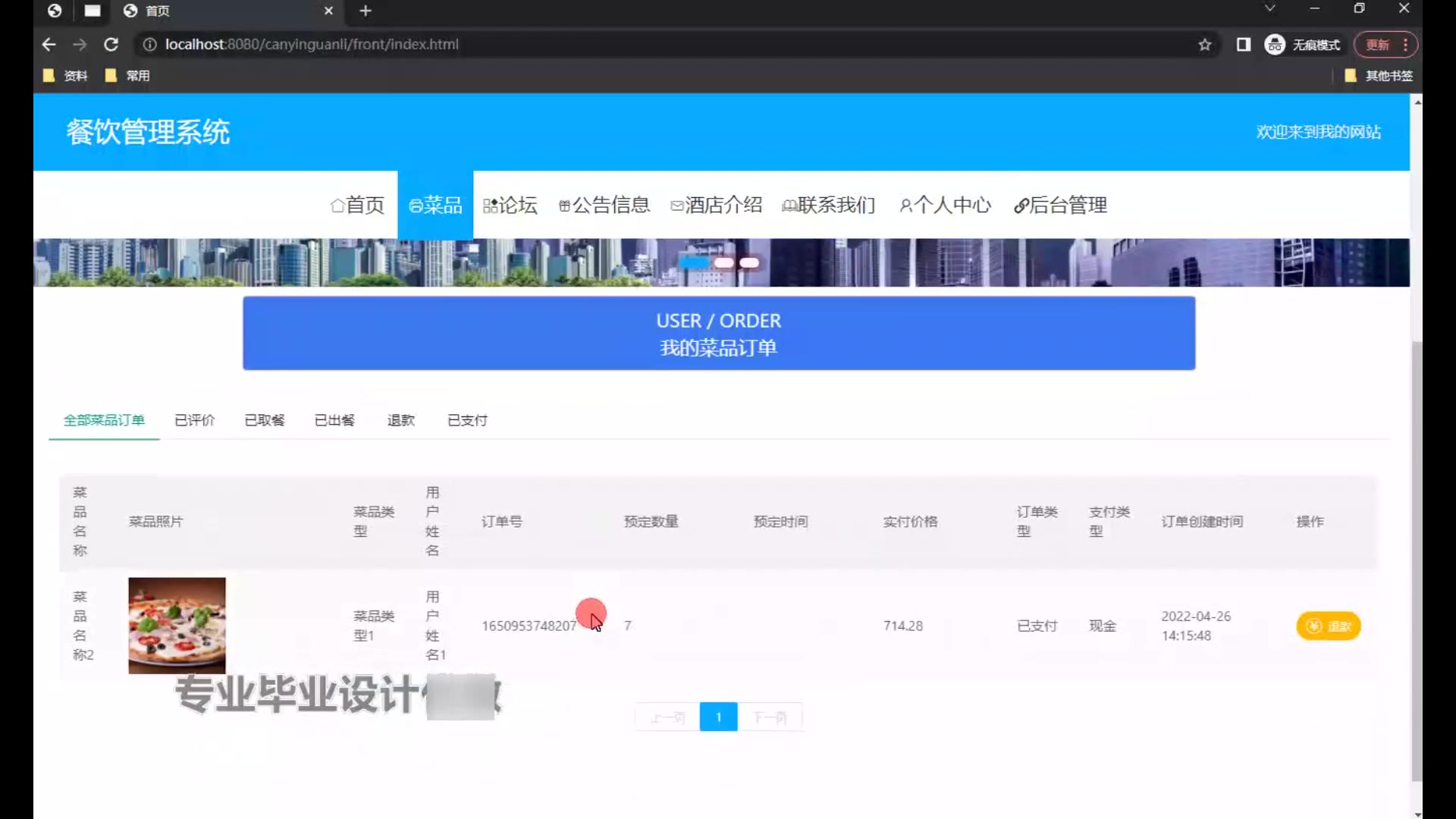Bookmark page with star icon
Screen dimensions: 1456x819
click(1205, 45)
